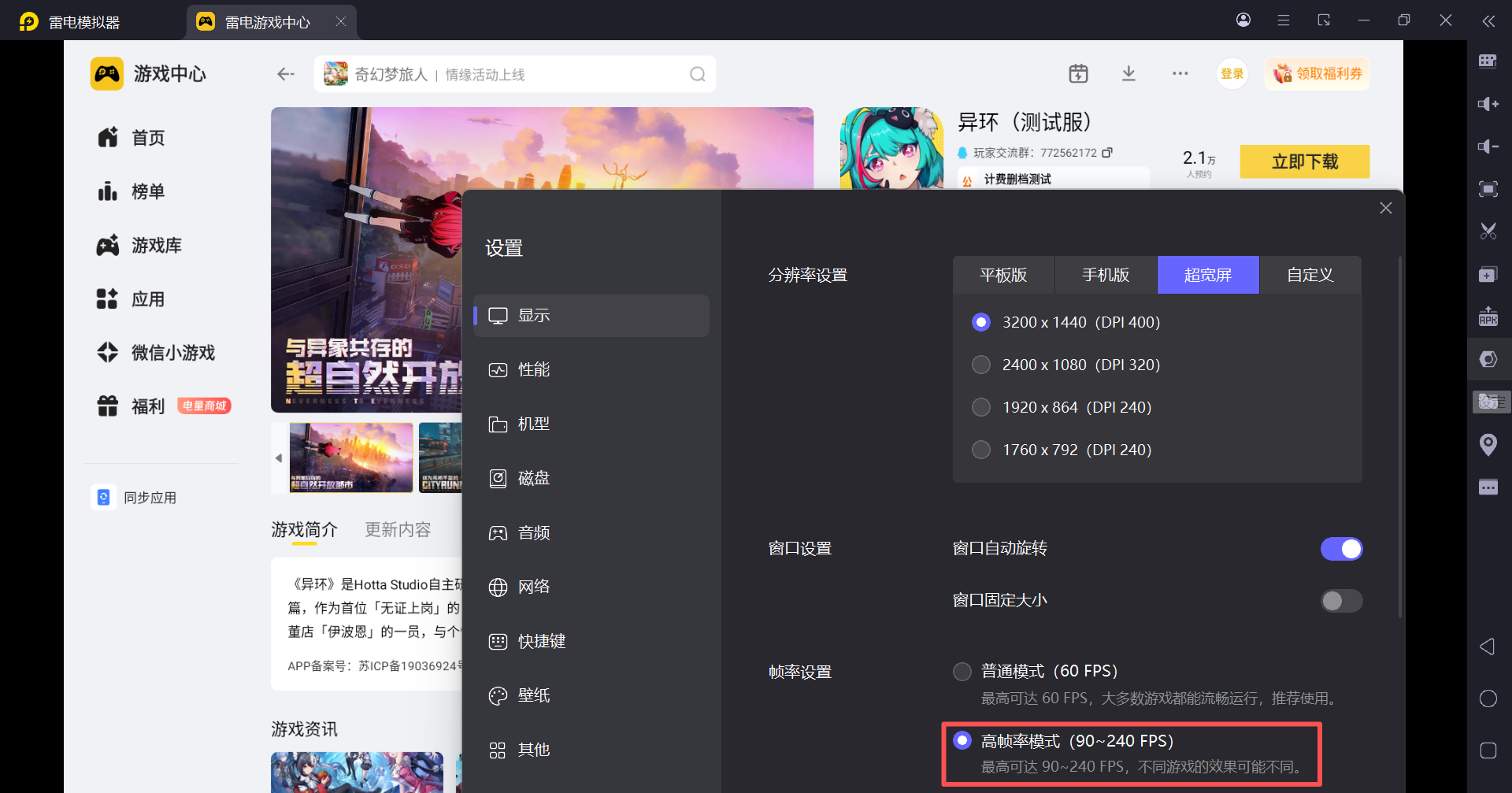
Task: Click the scissors shake tool icon
Action: pyautogui.click(x=1488, y=232)
